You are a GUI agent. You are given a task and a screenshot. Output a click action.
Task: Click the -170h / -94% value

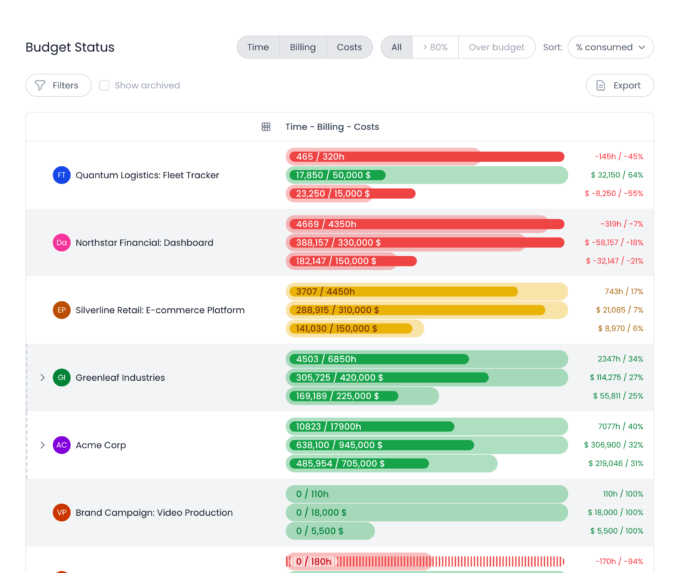pos(619,561)
